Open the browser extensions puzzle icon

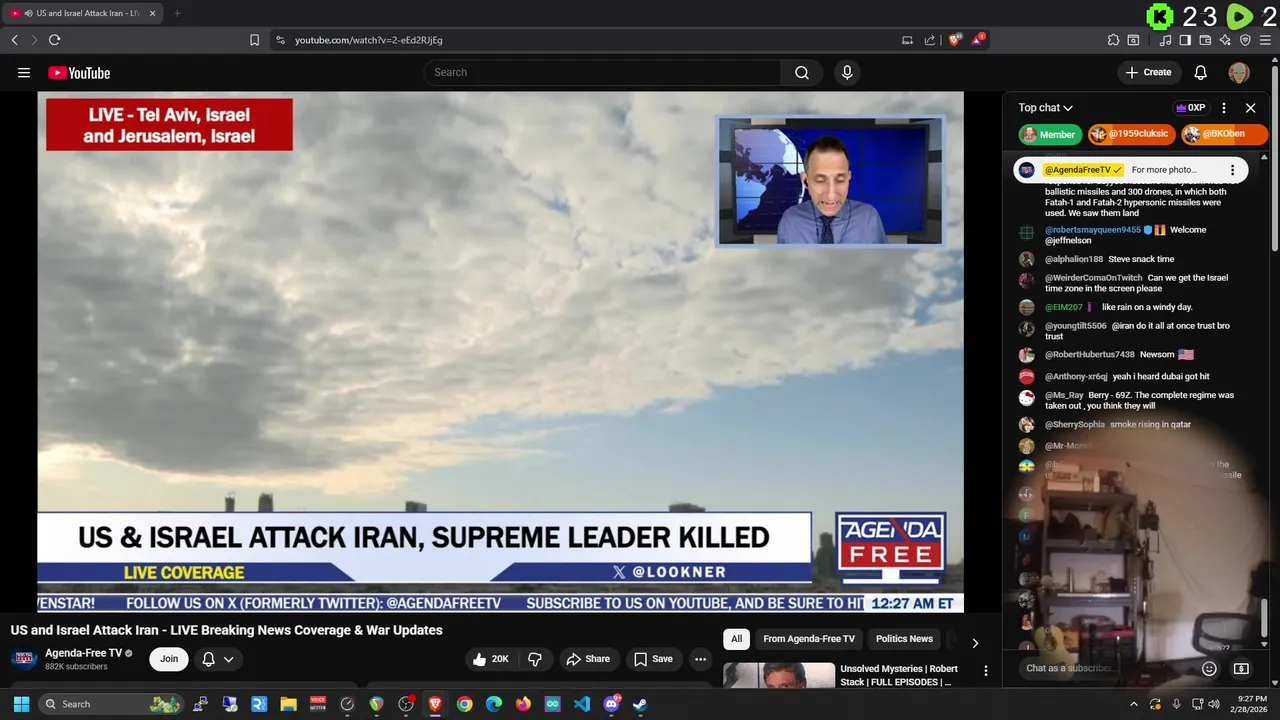pyautogui.click(x=1113, y=40)
